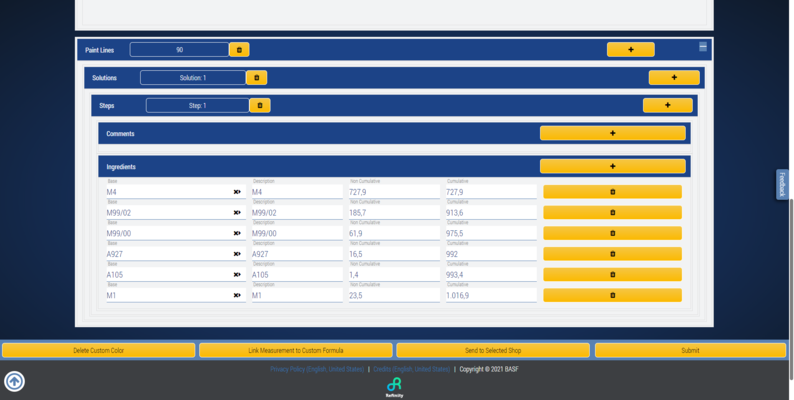Delete the M99/00 ingredient row

click(612, 233)
